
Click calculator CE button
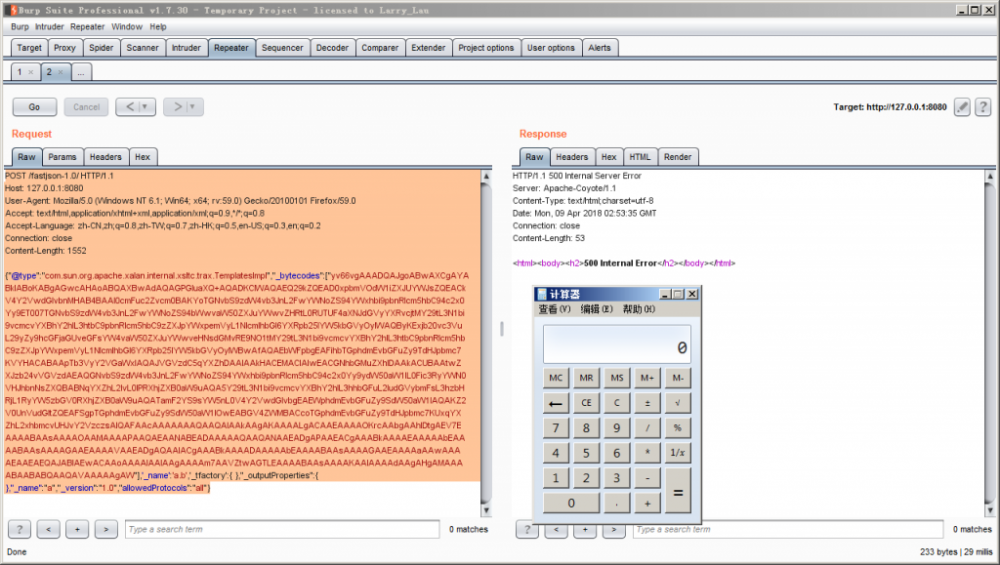click(586, 403)
